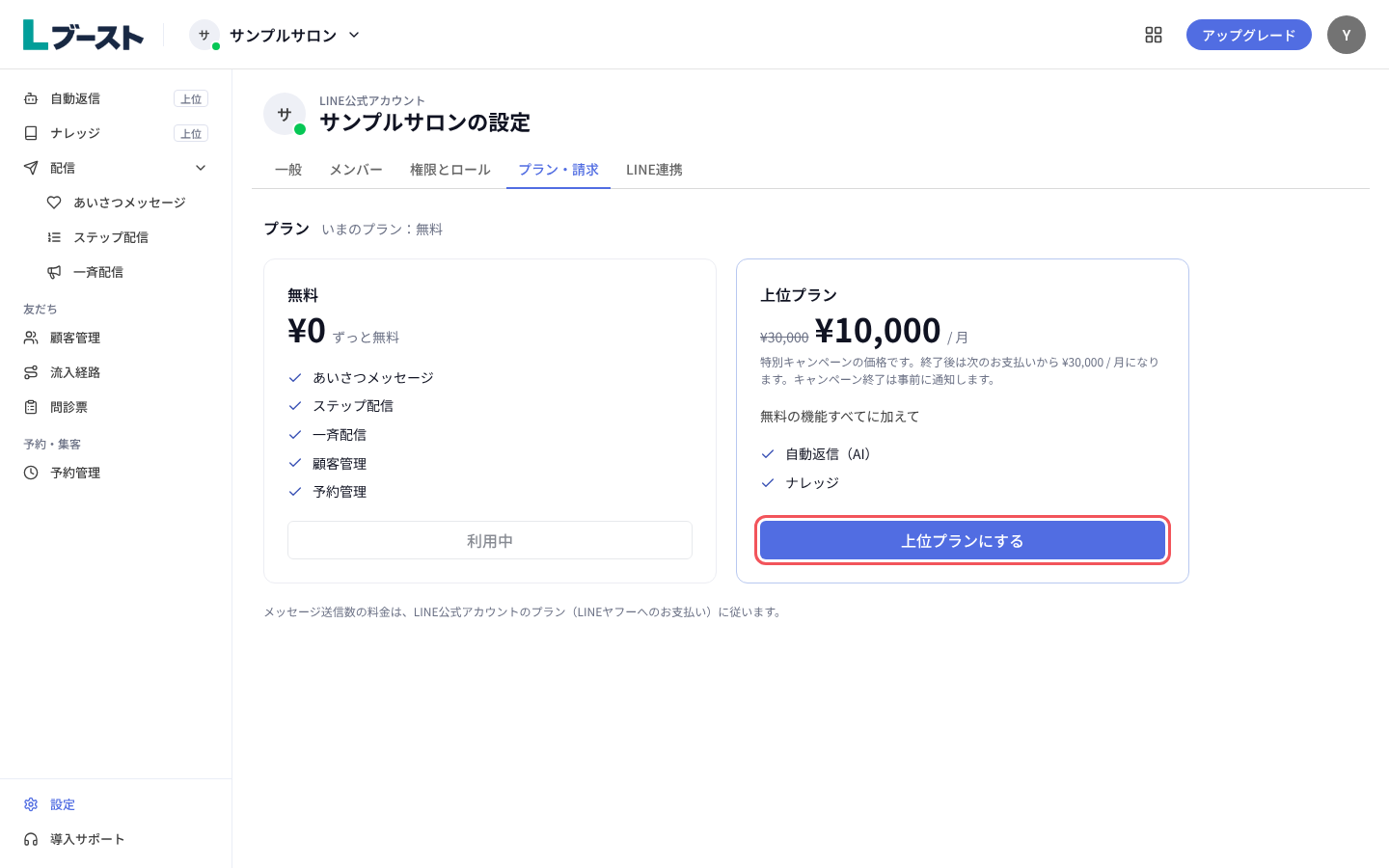The height and width of the screenshot is (868, 1389).
Task: Open the user avatar Y menu
Action: click(1347, 35)
